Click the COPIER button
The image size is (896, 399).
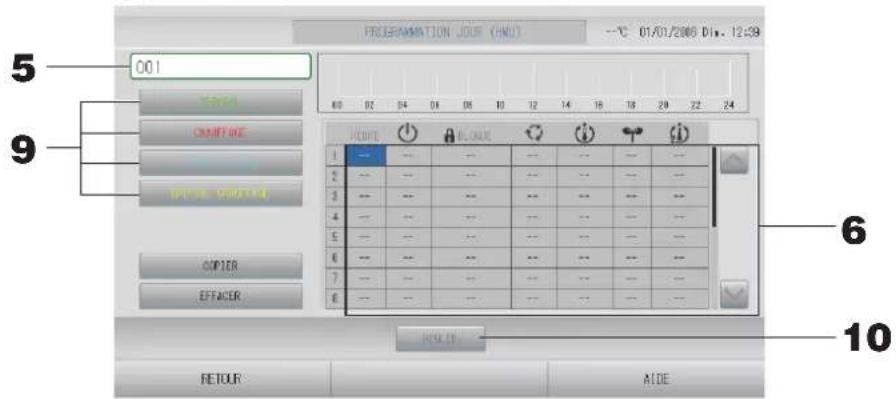pyautogui.click(x=221, y=266)
